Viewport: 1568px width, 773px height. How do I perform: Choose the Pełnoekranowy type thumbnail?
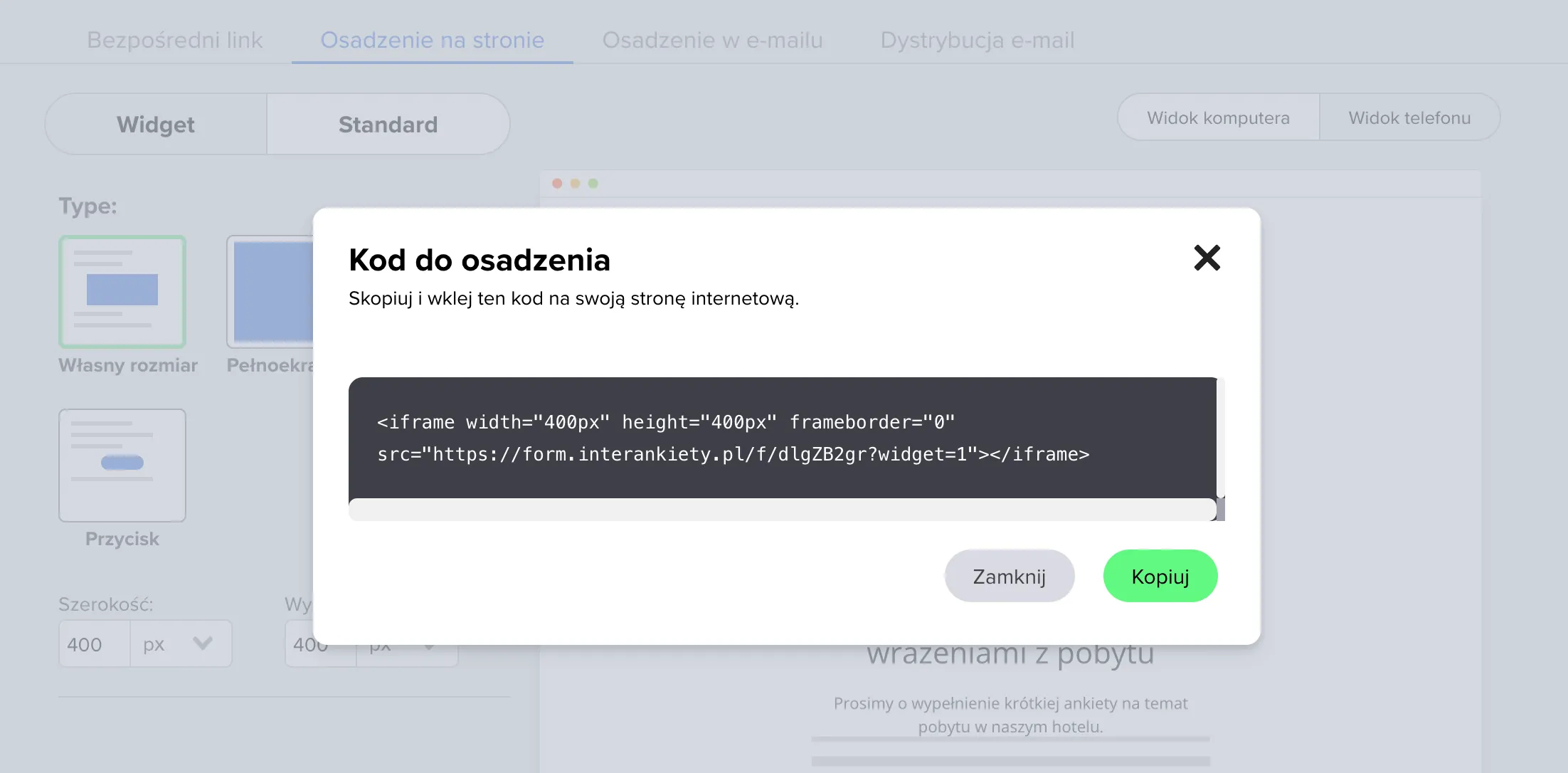270,292
